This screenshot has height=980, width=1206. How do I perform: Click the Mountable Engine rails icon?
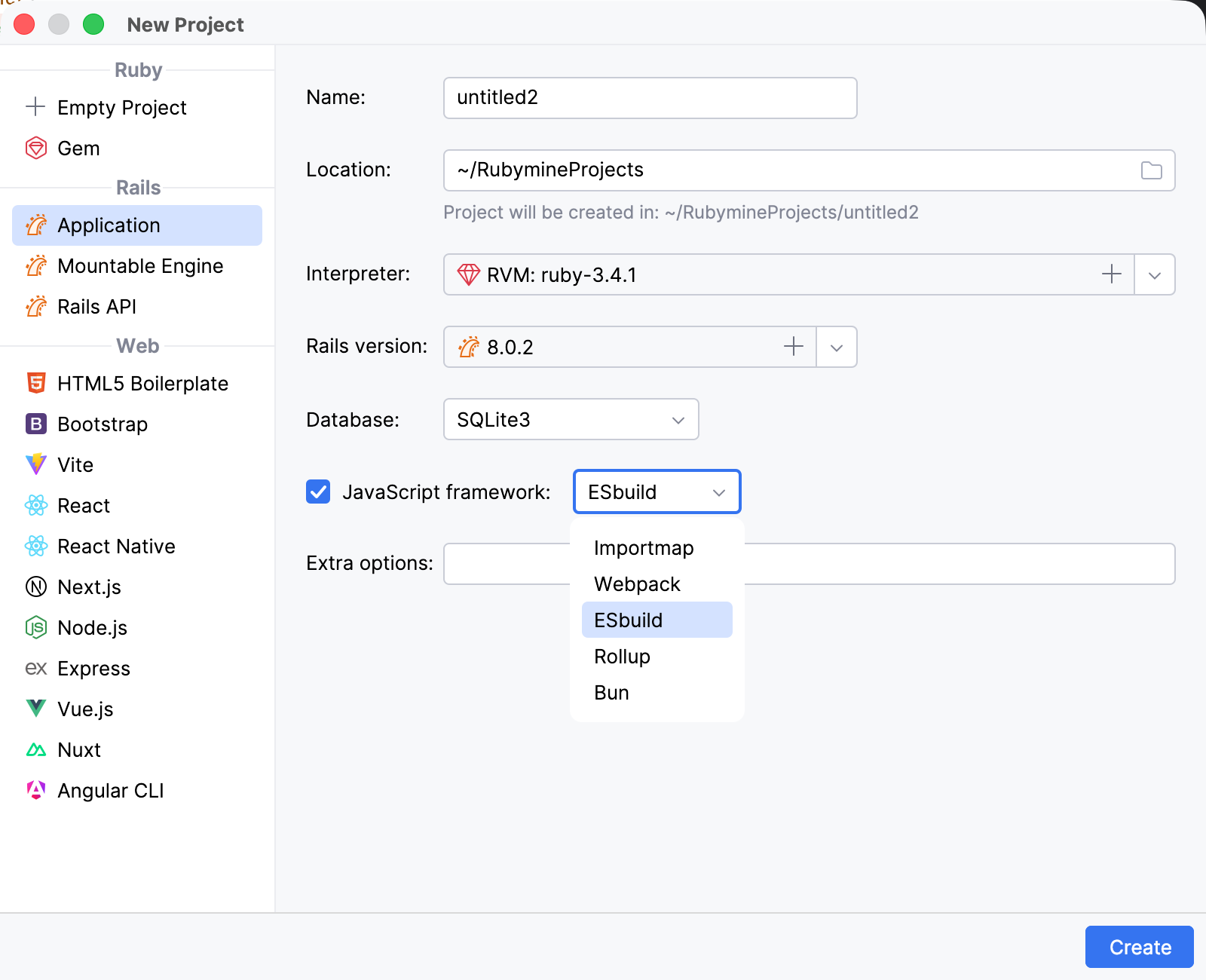[x=36, y=265]
